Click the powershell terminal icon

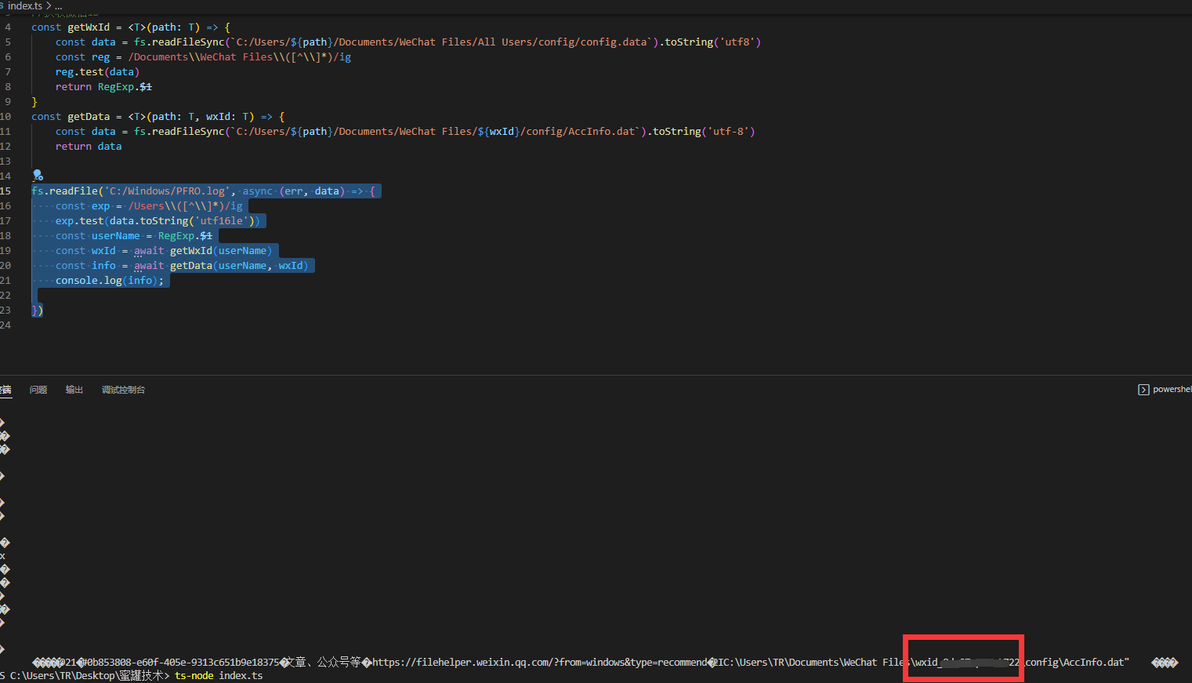[x=1143, y=389]
